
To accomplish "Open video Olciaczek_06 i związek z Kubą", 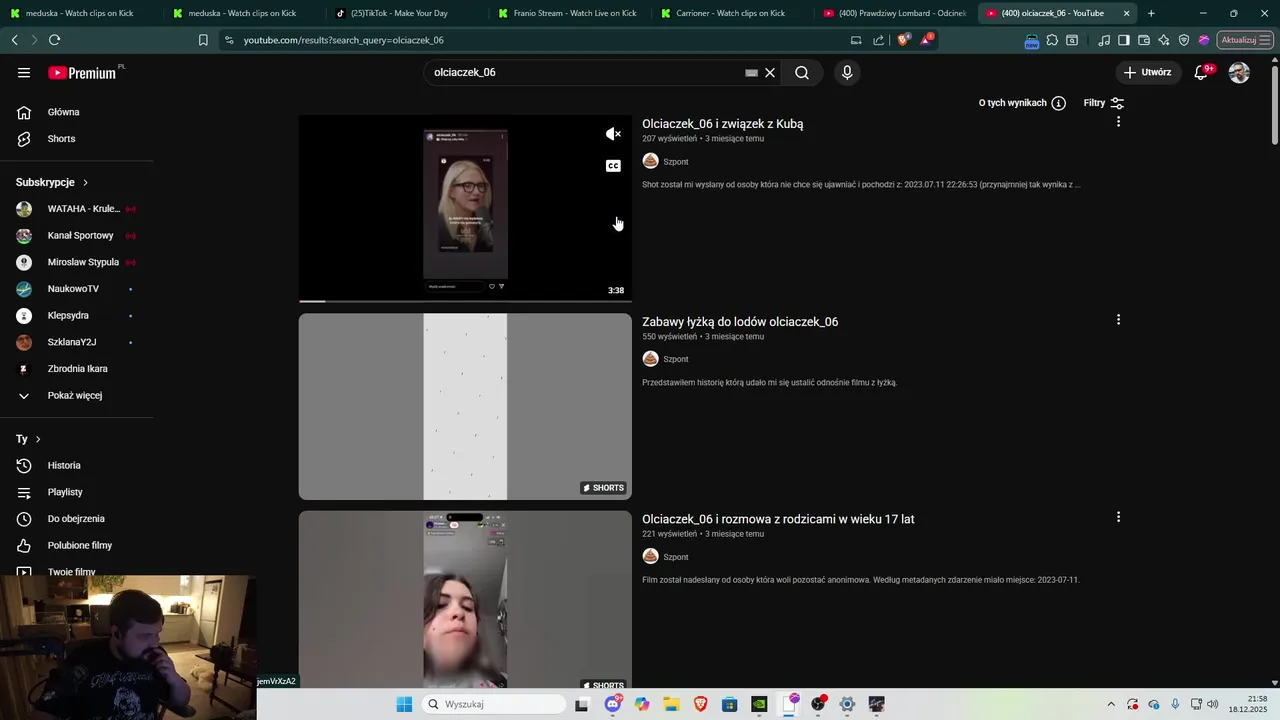I will 722,124.
